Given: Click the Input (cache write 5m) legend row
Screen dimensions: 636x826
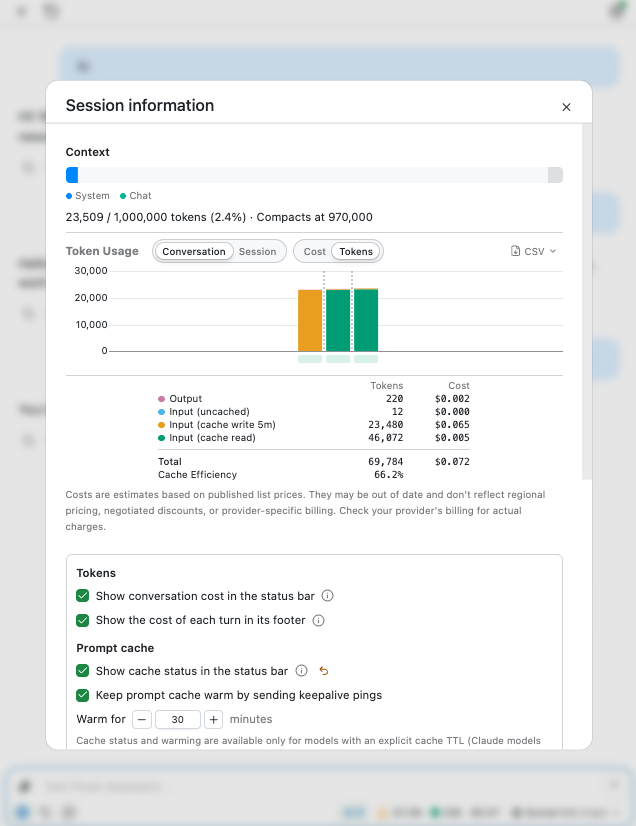Looking at the screenshot, I should 314,425.
